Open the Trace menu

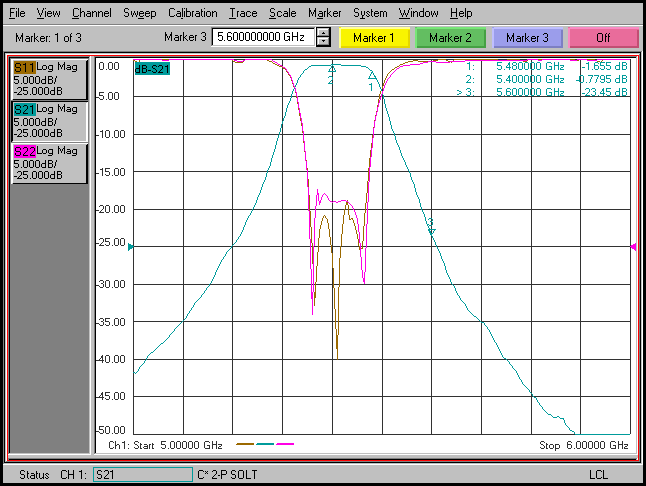(x=243, y=13)
